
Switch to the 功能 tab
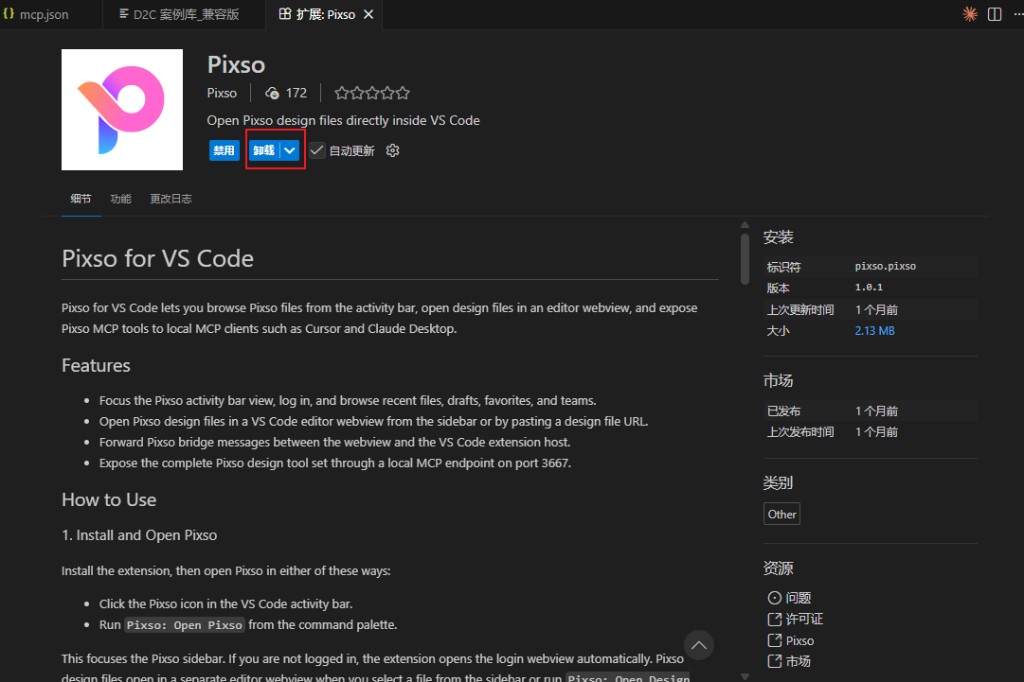(121, 199)
